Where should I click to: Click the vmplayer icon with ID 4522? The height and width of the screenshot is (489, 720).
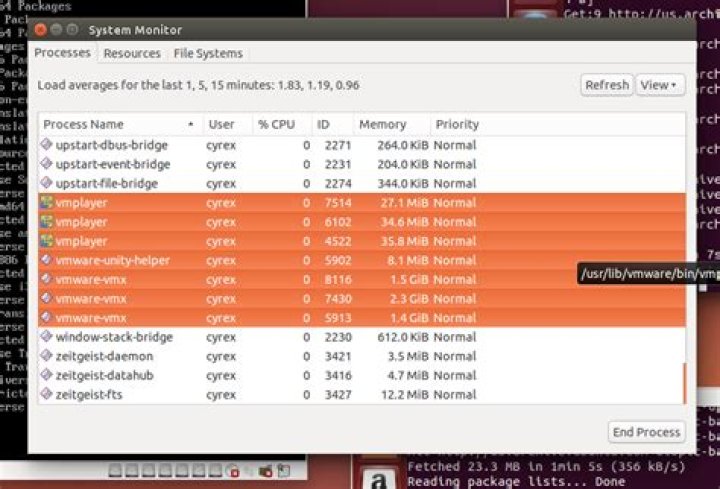click(46, 241)
